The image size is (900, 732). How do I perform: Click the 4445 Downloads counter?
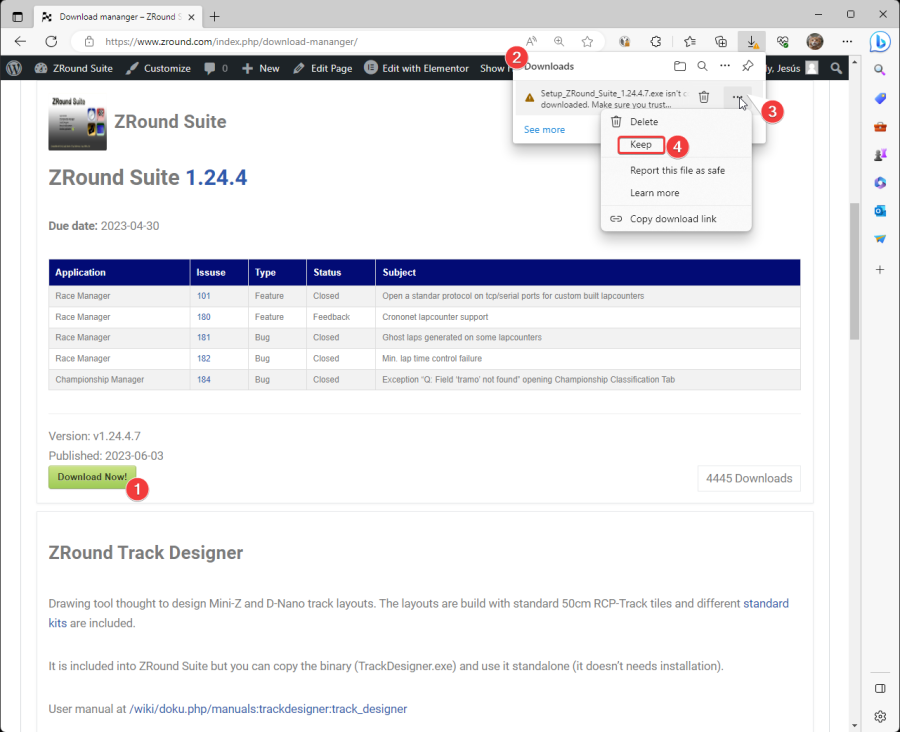click(748, 478)
